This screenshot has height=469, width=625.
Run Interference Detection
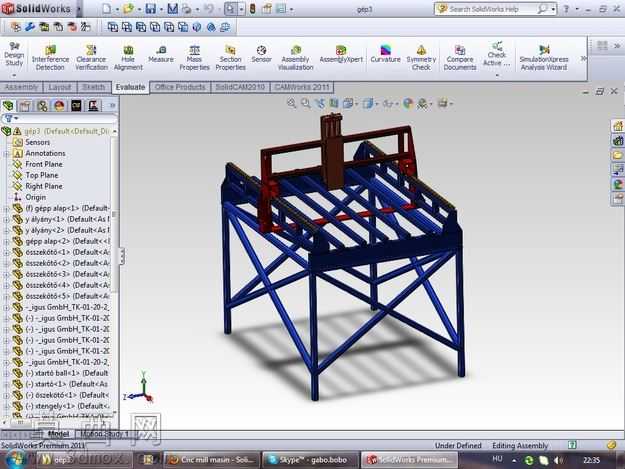(50, 58)
